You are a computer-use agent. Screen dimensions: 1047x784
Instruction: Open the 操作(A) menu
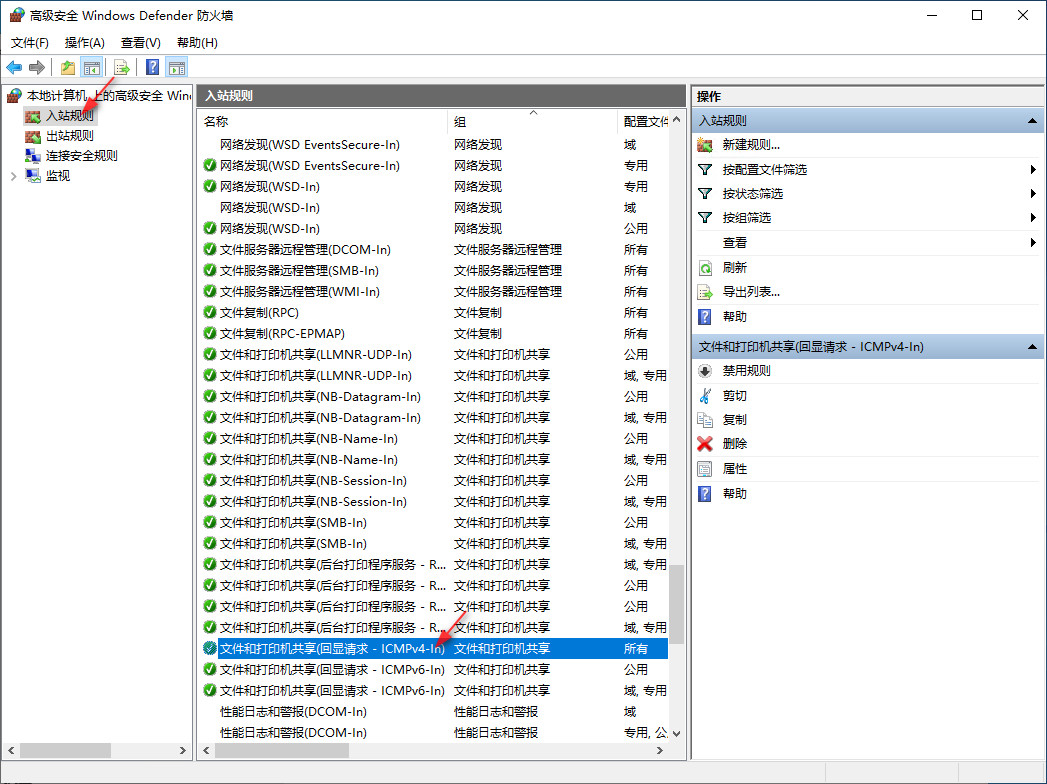(x=85, y=43)
